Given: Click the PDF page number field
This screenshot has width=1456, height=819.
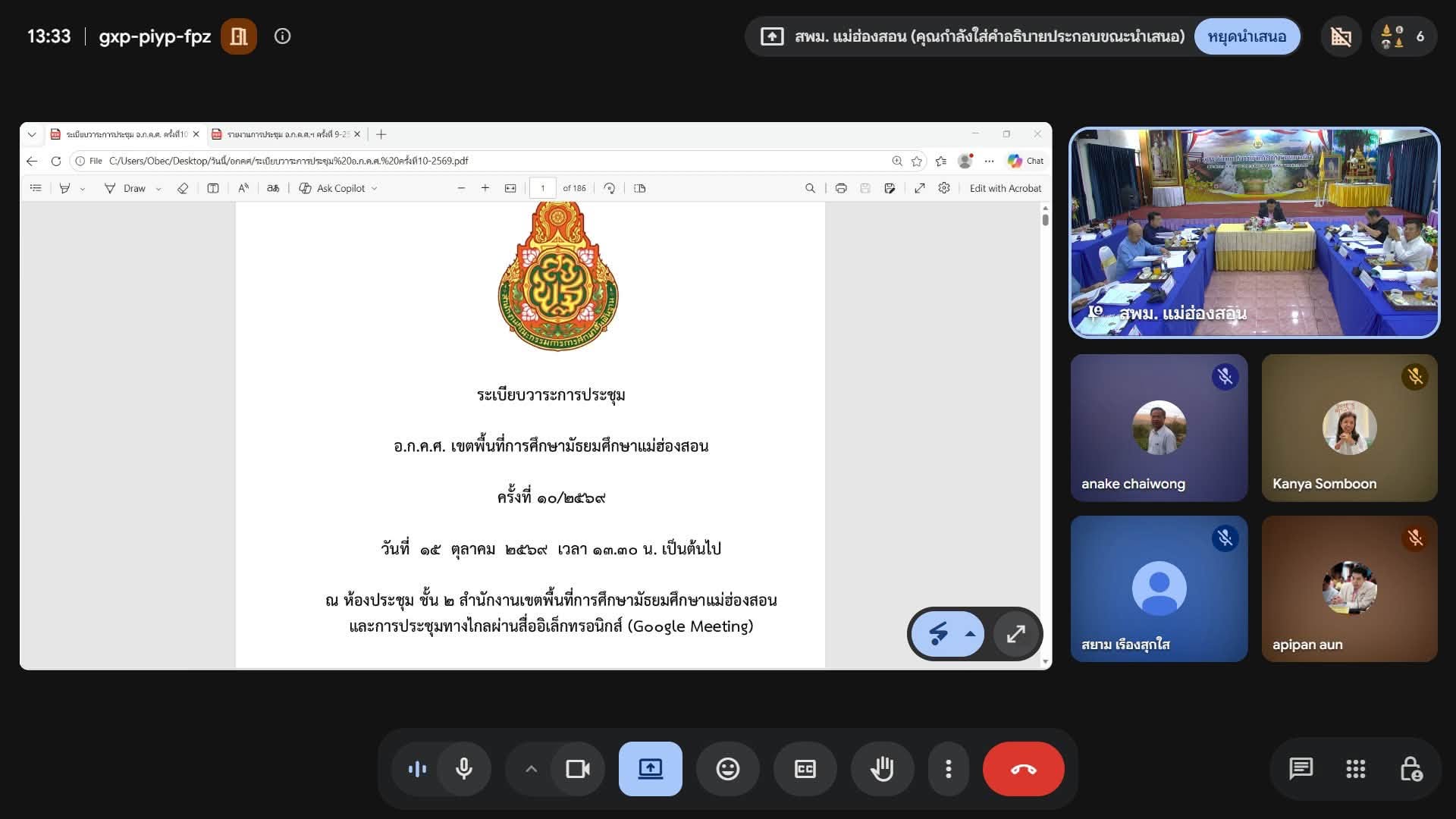Looking at the screenshot, I should (542, 188).
